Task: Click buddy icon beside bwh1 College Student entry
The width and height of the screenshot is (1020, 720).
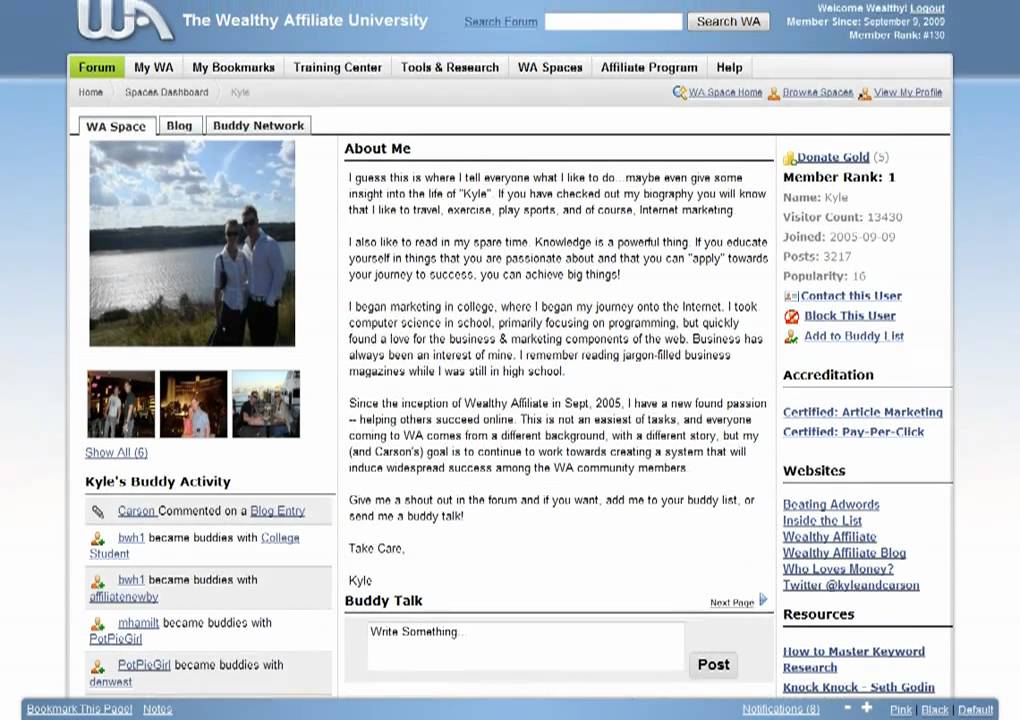Action: [x=98, y=539]
